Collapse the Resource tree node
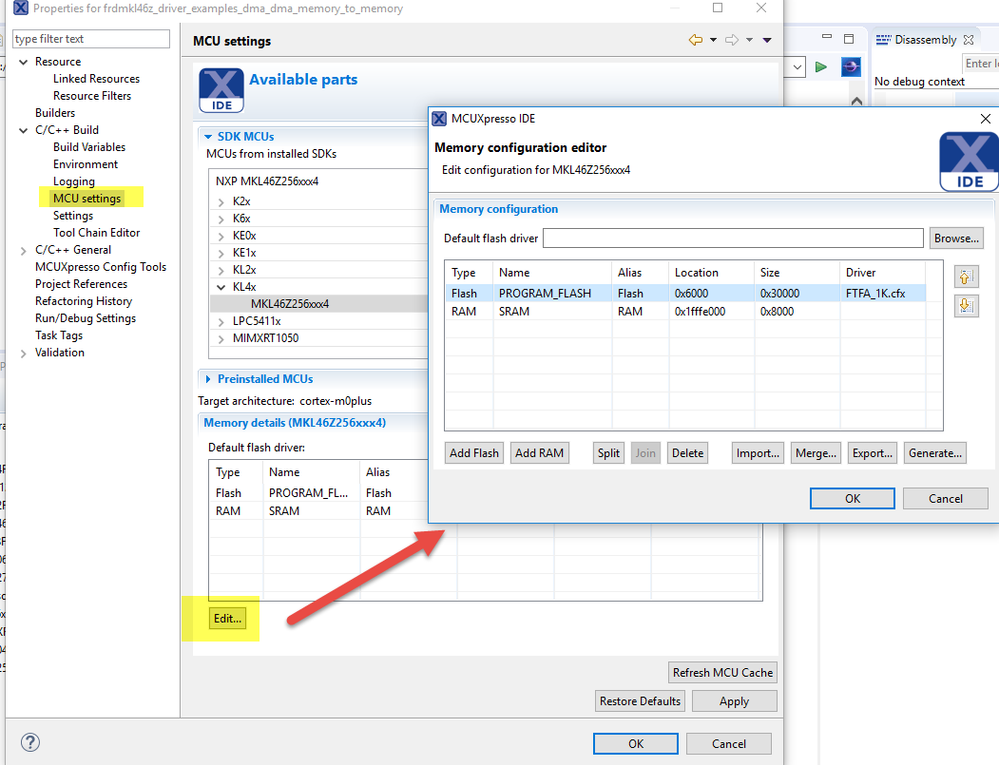The height and width of the screenshot is (765, 999). pos(24,62)
